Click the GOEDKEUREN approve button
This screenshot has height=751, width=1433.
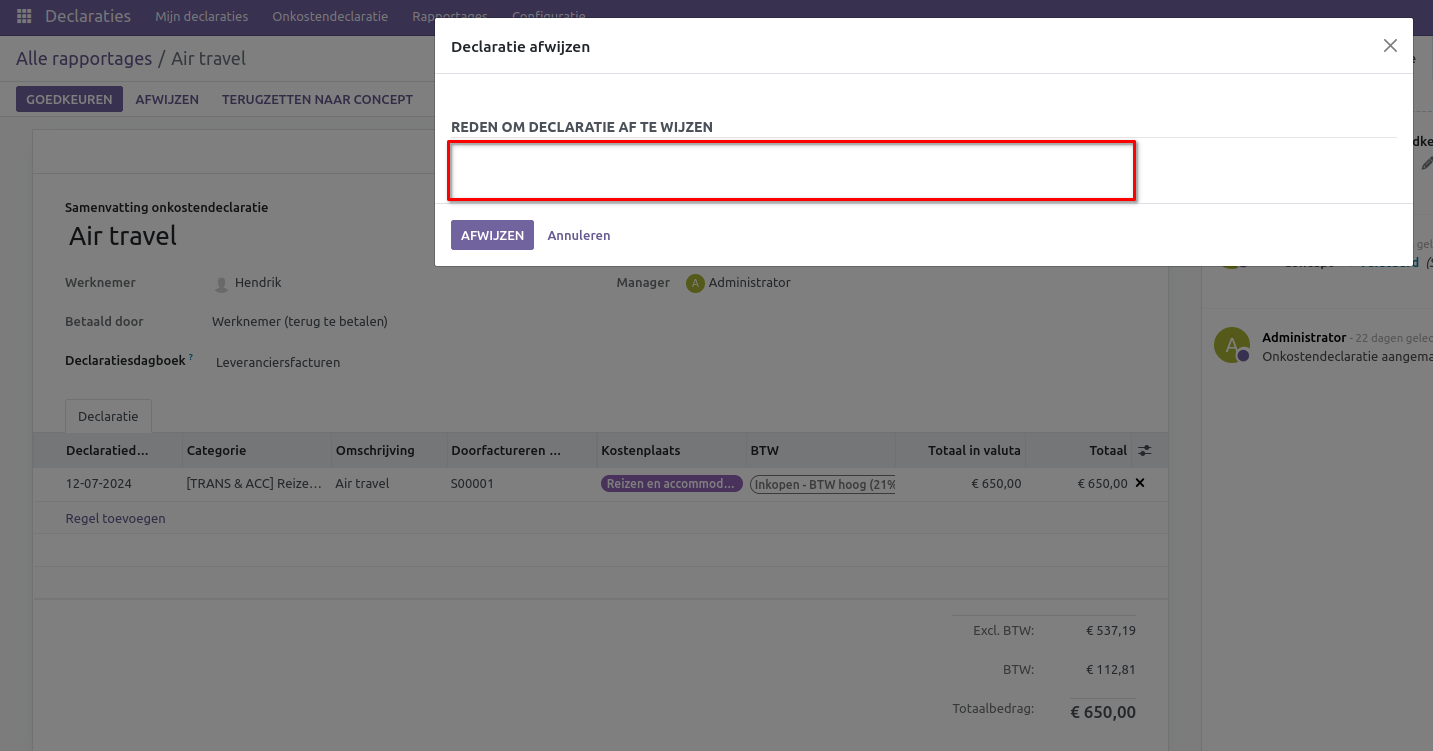[x=69, y=100]
